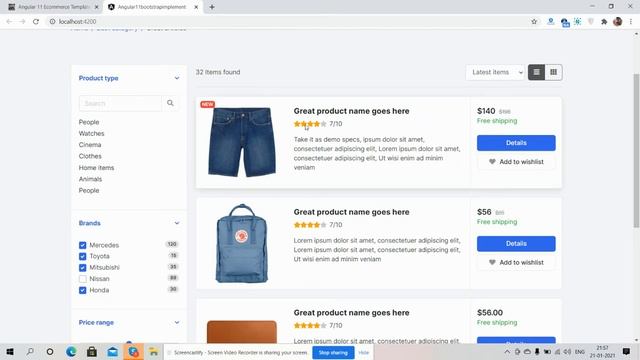Open Chrome extensions puzzle icon

(x=604, y=22)
